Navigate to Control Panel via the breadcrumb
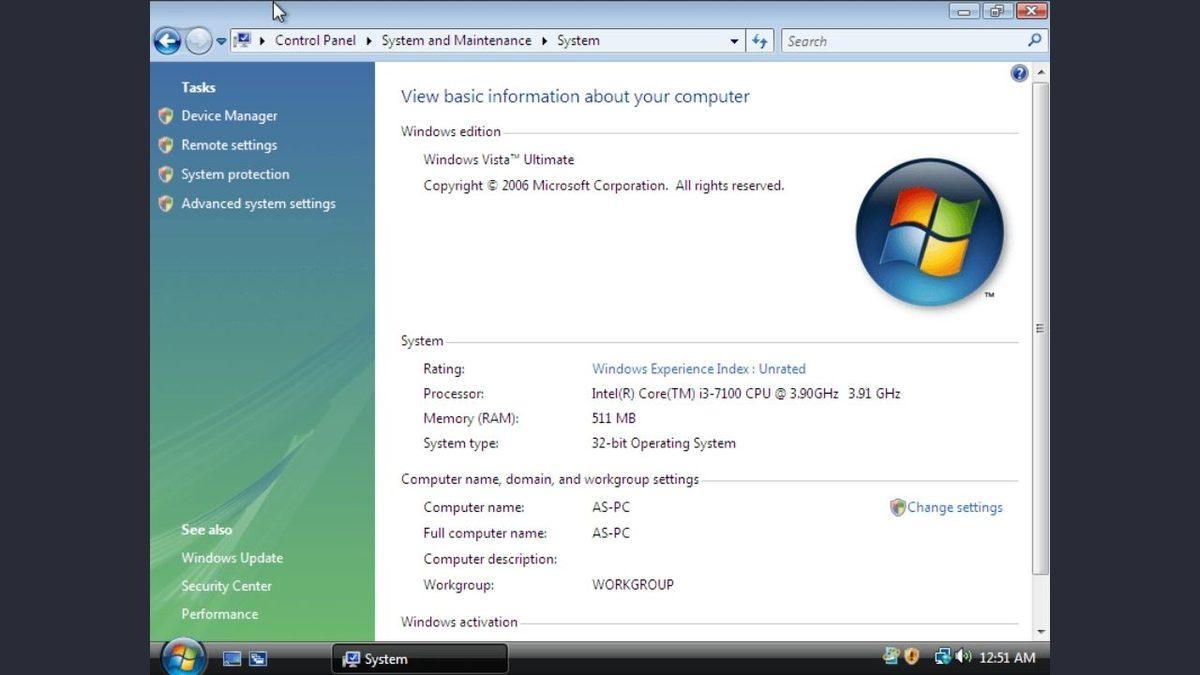This screenshot has height=675, width=1200. 315,40
